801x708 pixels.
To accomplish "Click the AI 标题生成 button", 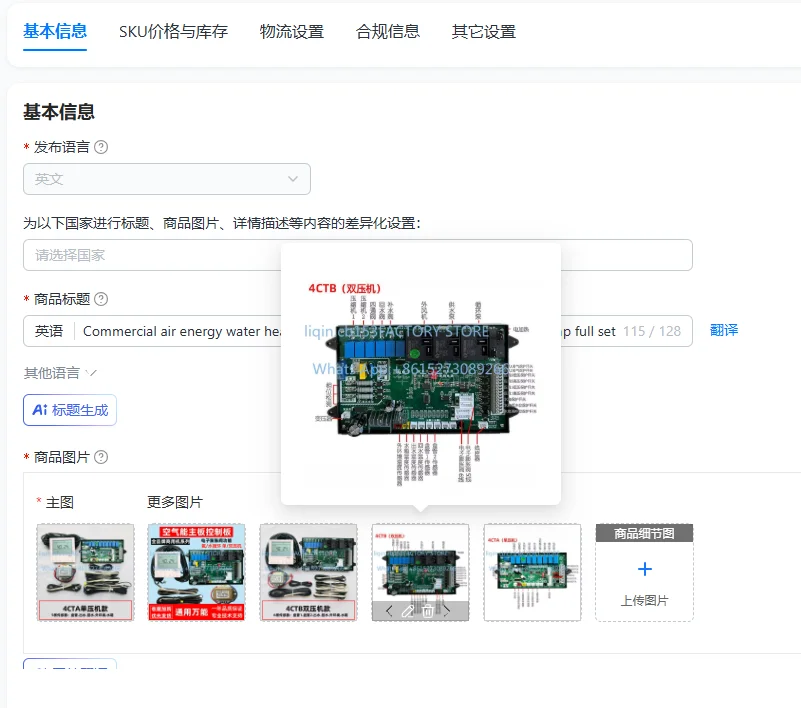I will tap(70, 410).
